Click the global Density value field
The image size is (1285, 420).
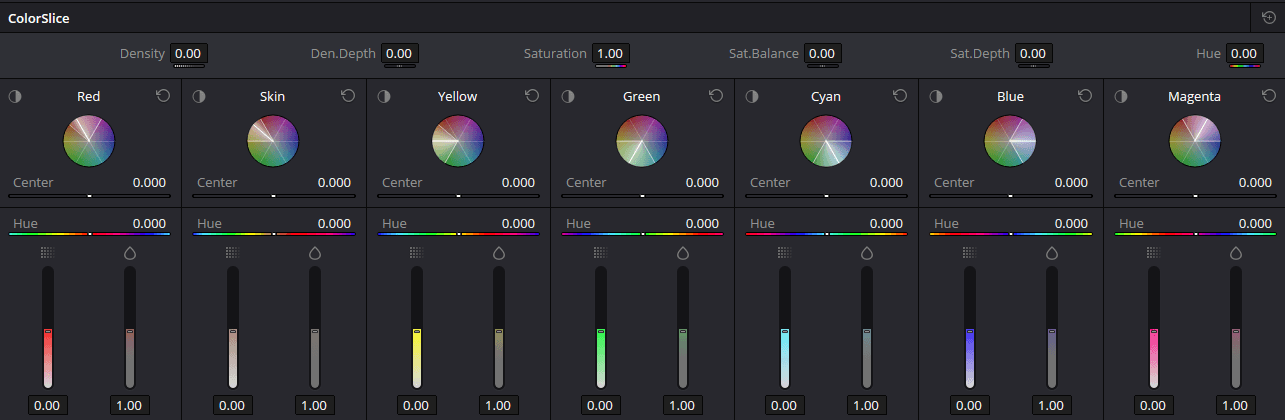tap(189, 53)
